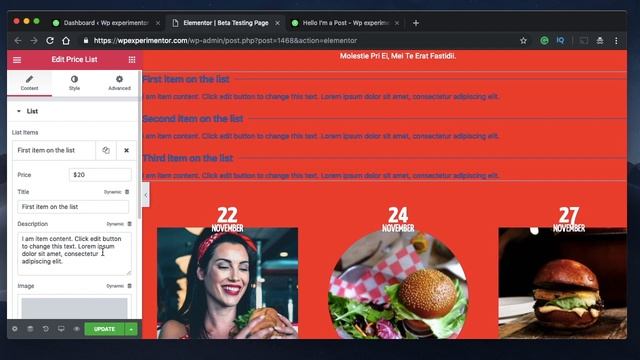Click the 'Molestie Pri Ei' heading text

pos(398,56)
